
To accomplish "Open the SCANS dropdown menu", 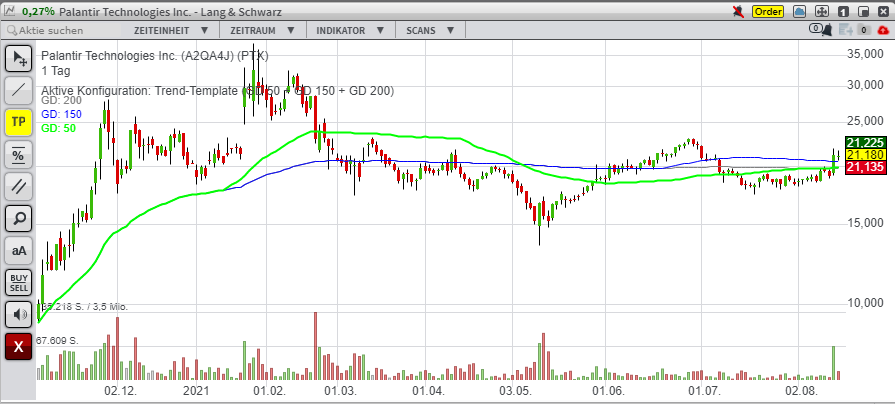I will [429, 30].
